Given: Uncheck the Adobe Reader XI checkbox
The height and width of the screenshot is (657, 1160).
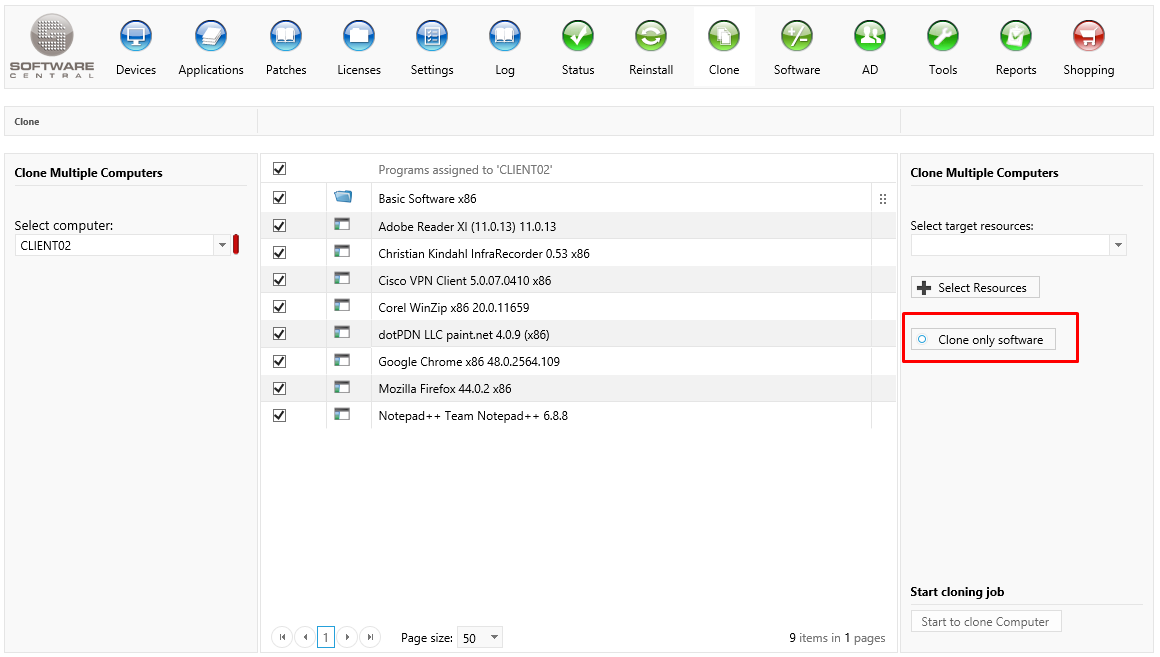Looking at the screenshot, I should point(280,226).
